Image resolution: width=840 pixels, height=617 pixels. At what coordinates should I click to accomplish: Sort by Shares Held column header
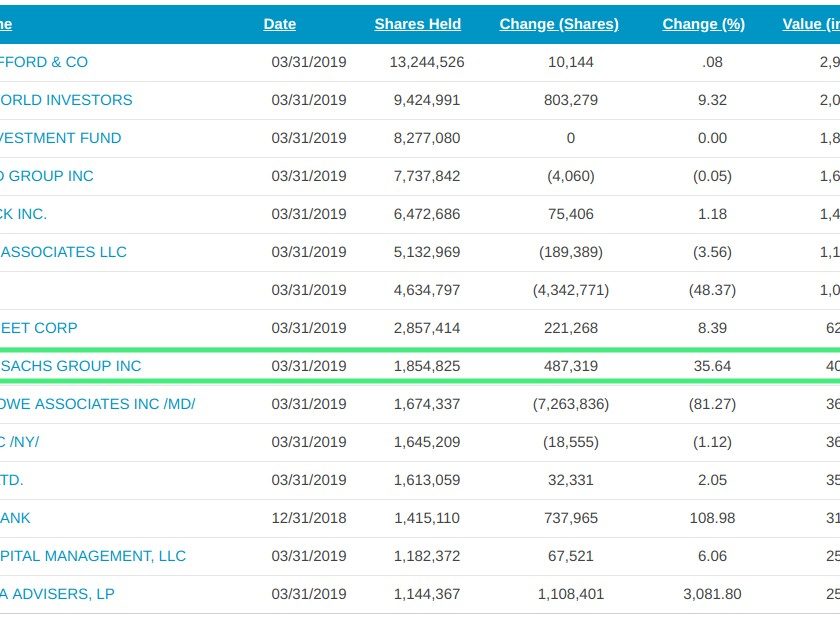[x=418, y=24]
